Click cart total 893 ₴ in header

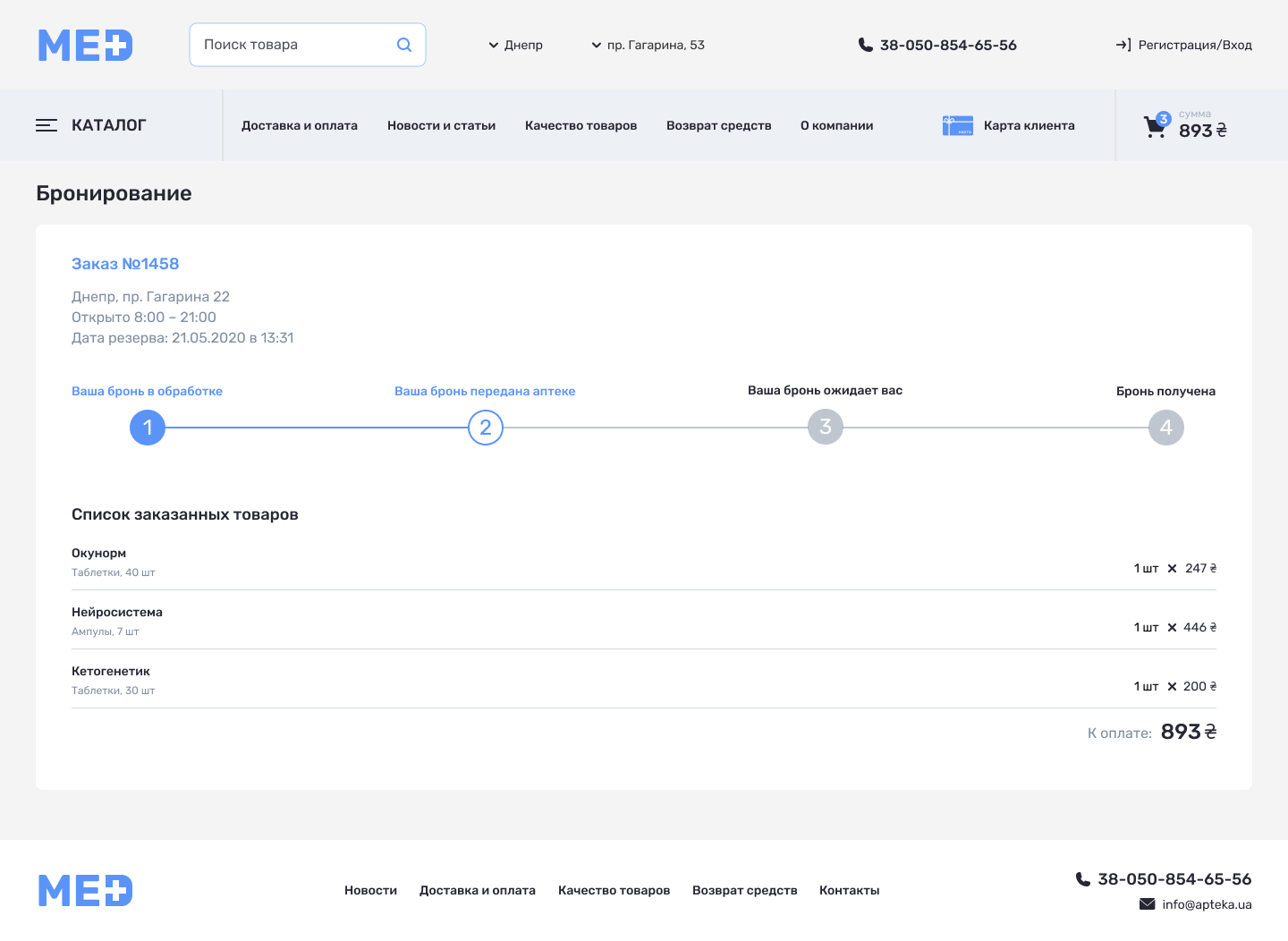pyautogui.click(x=1202, y=131)
